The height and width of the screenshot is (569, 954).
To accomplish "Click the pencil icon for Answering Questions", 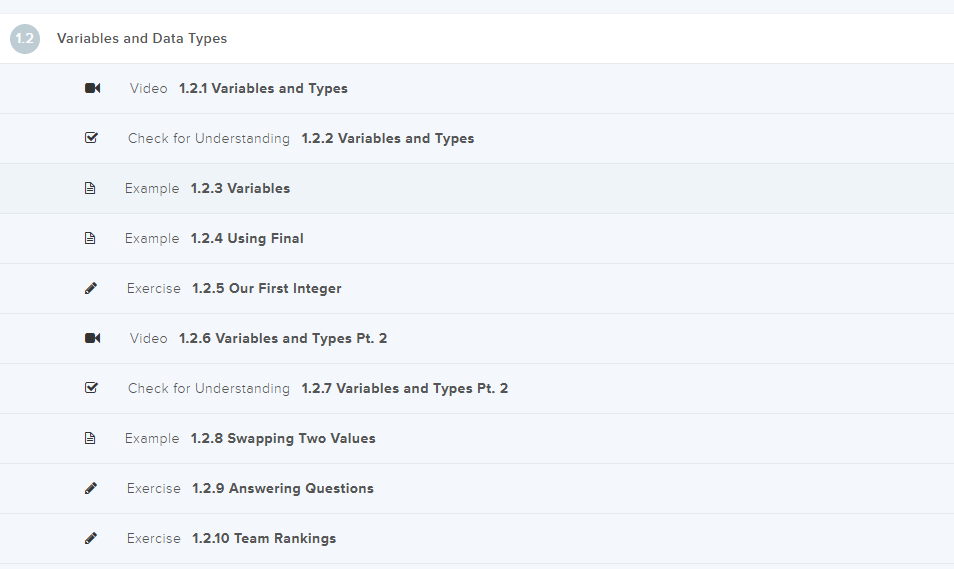I will click(91, 488).
